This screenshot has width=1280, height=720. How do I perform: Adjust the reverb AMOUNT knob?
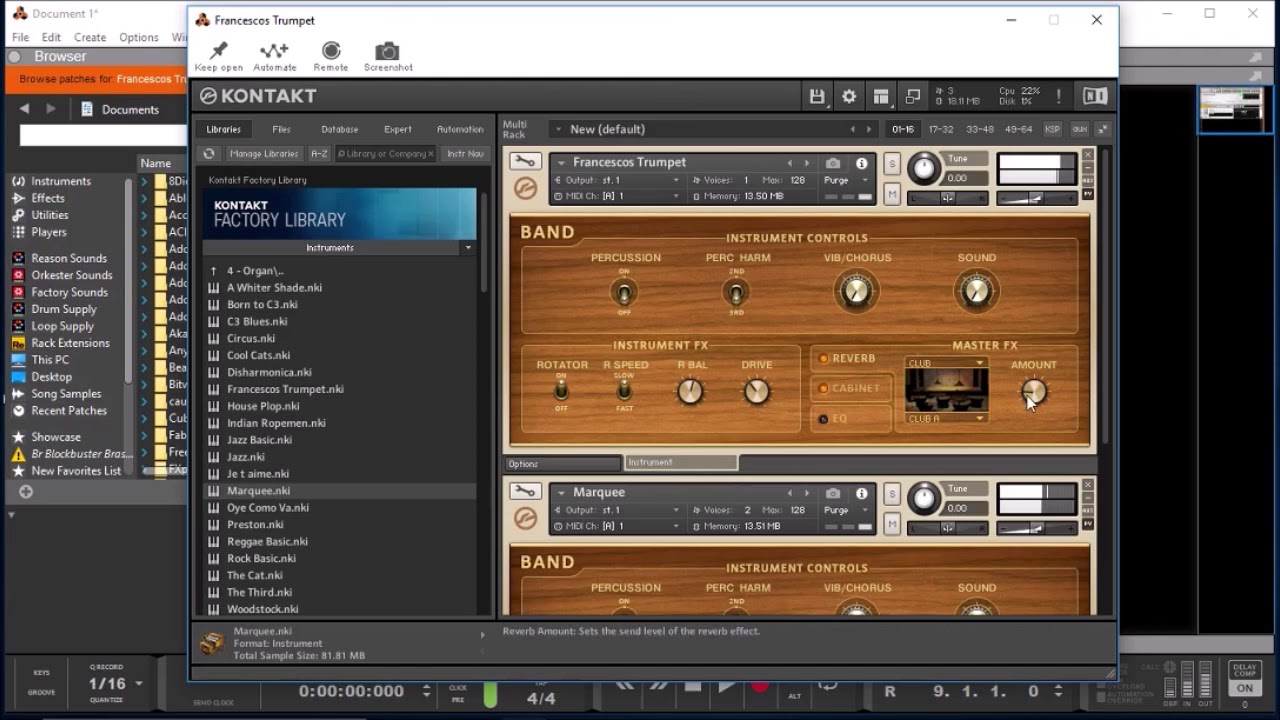(1034, 391)
